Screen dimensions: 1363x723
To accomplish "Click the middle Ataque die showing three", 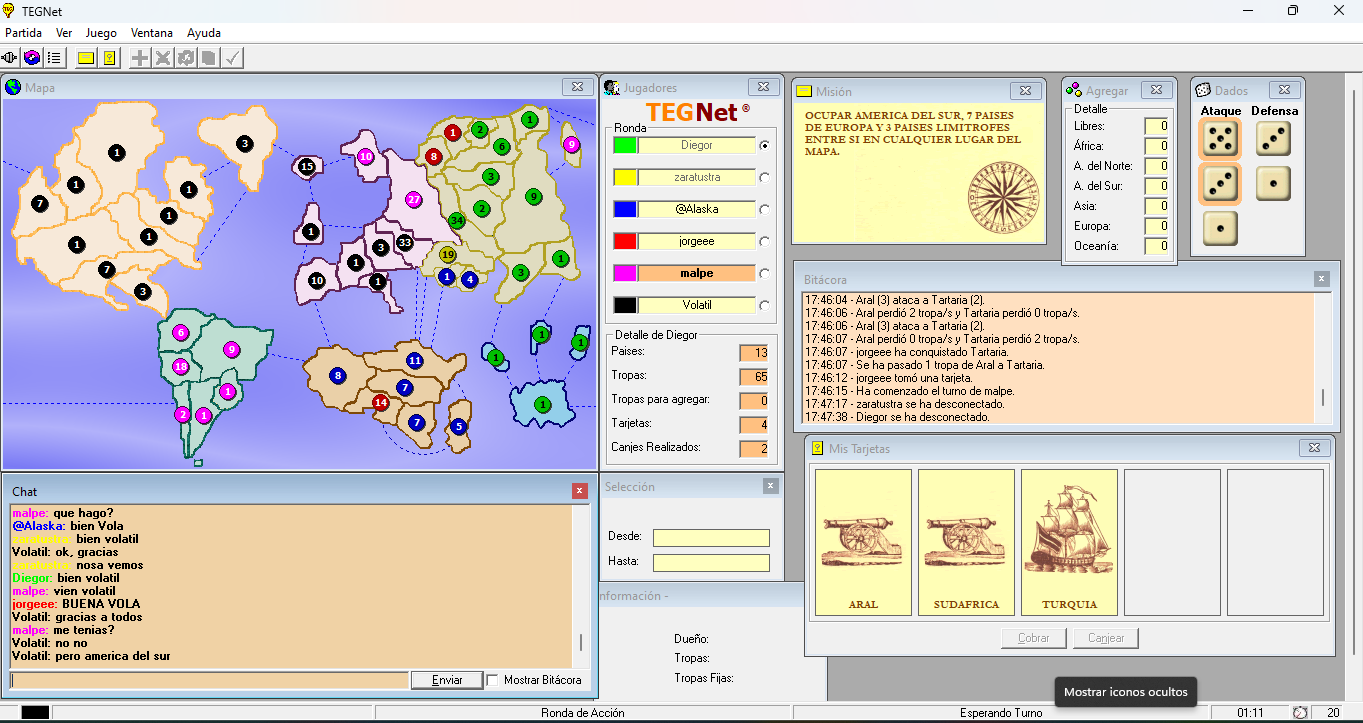I will 1219,184.
